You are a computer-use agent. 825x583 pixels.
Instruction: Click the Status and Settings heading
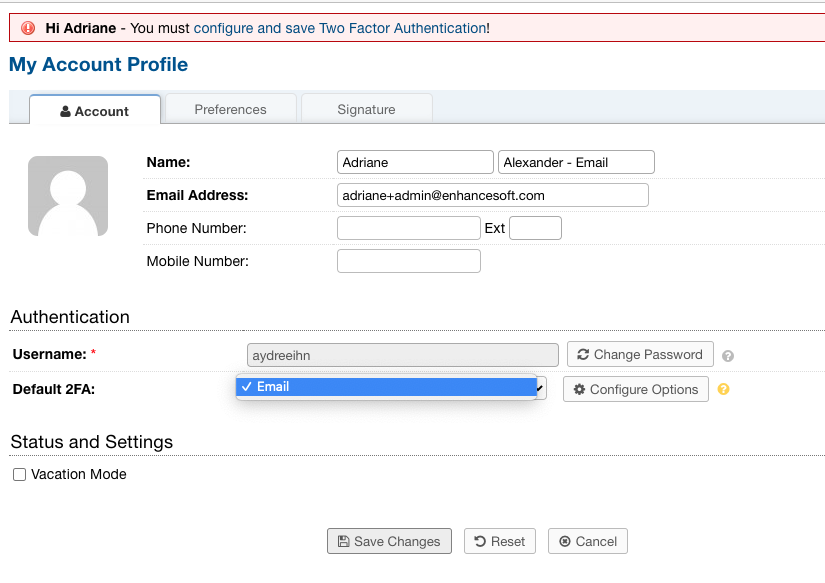(92, 442)
